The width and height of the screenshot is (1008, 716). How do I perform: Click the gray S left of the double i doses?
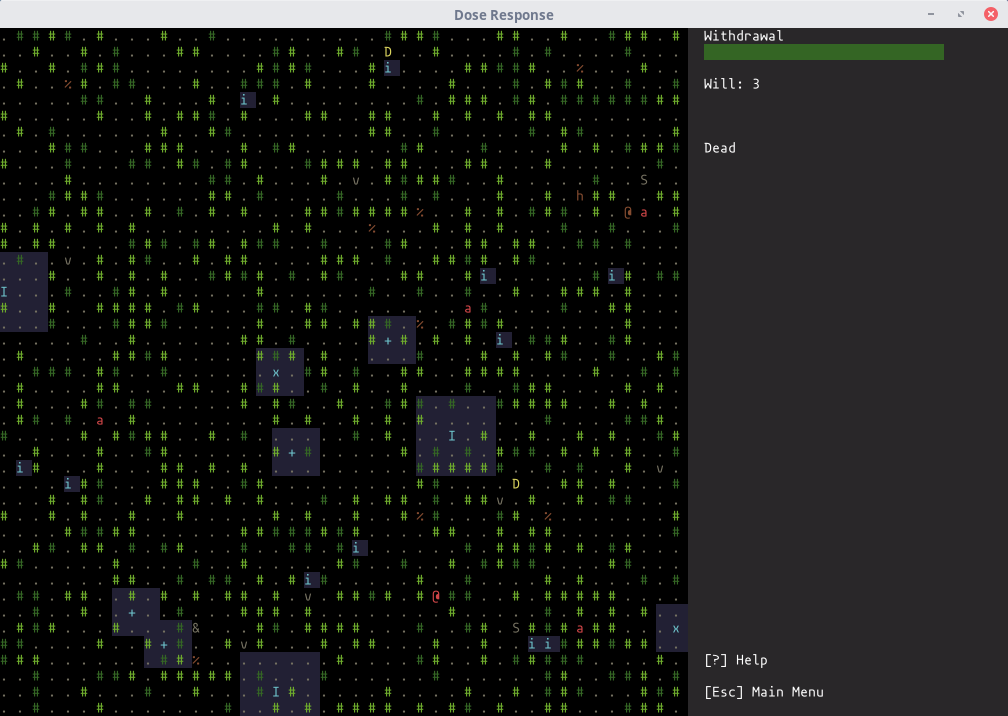coord(516,628)
